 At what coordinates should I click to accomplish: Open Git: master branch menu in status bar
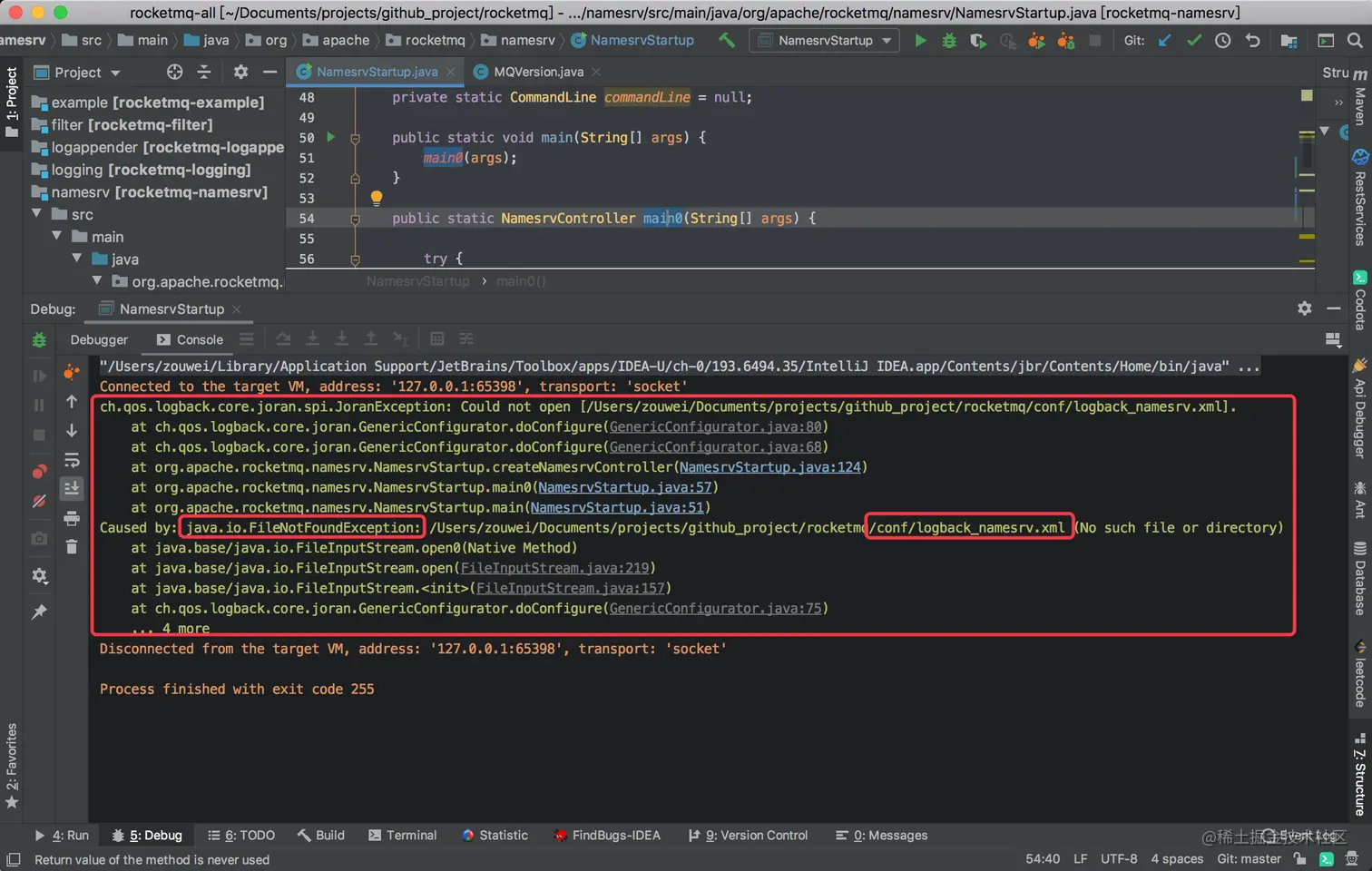coord(1249,858)
